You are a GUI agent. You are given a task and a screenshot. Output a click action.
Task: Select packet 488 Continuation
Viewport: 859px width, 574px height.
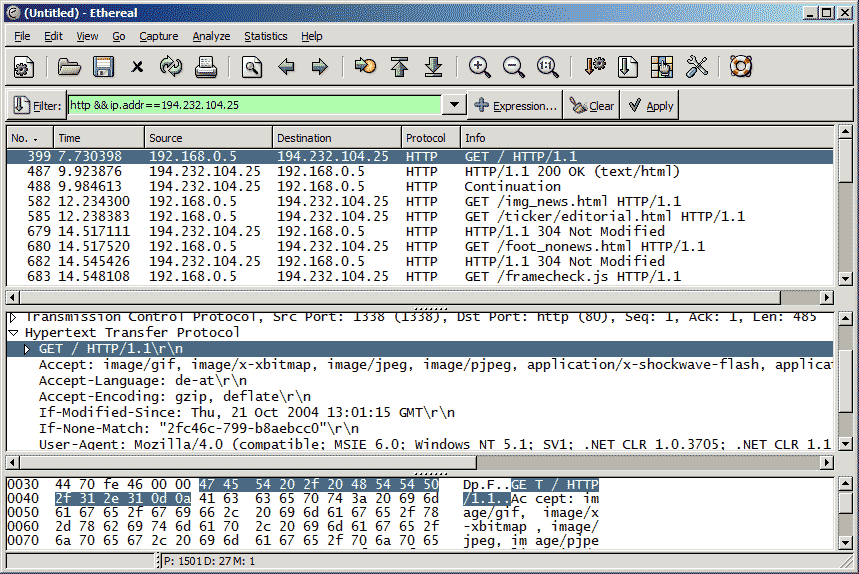pos(420,186)
